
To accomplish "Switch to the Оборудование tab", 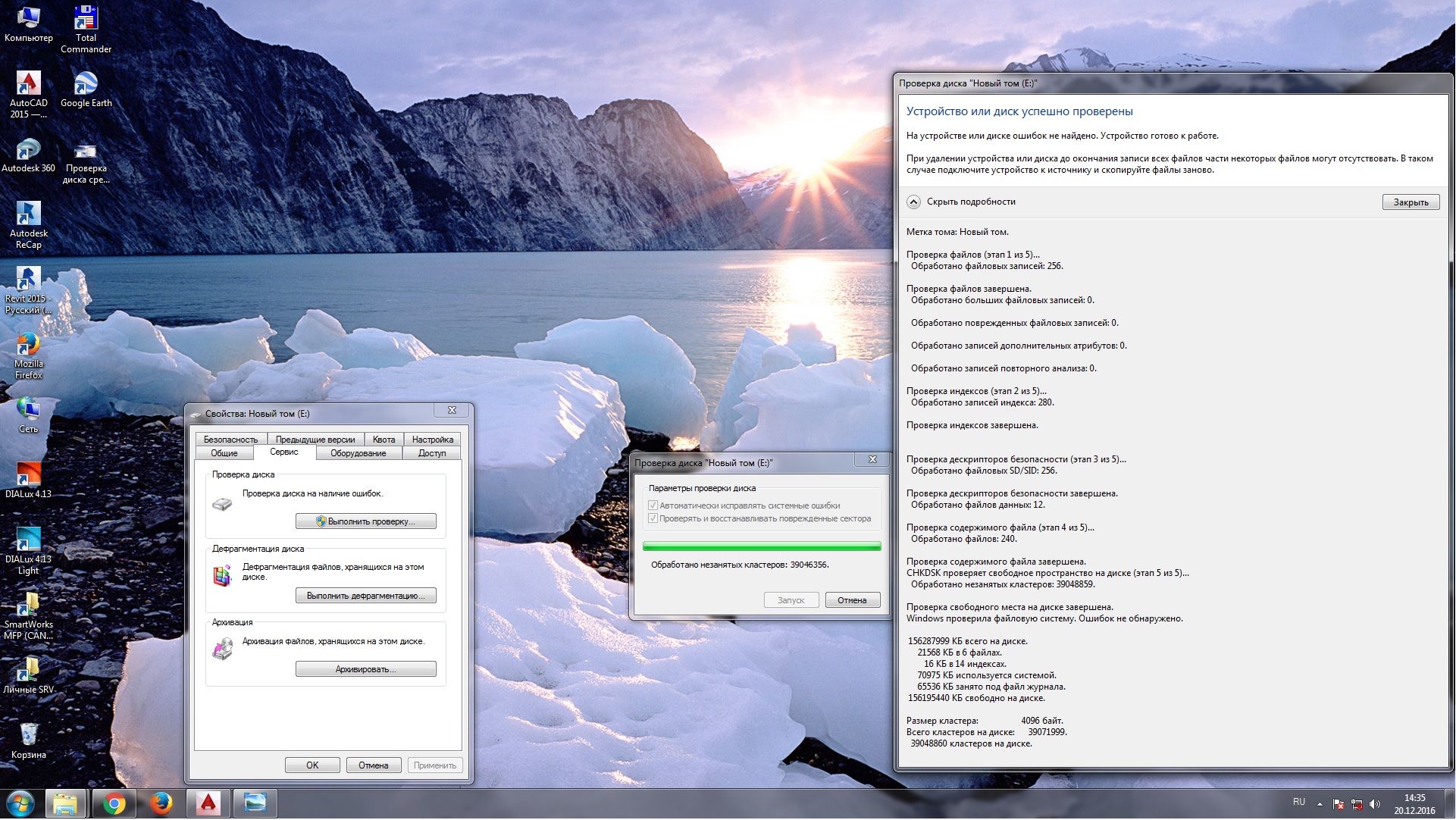I will pos(358,453).
